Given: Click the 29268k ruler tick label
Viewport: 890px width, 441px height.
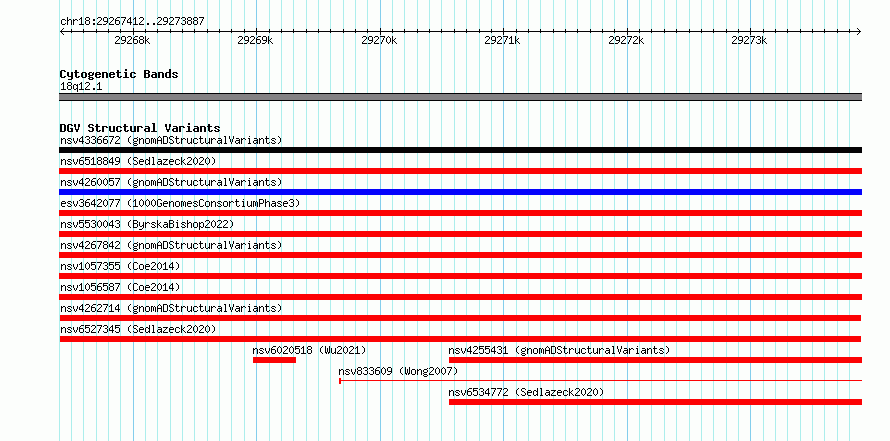Looking at the screenshot, I should (132, 40).
